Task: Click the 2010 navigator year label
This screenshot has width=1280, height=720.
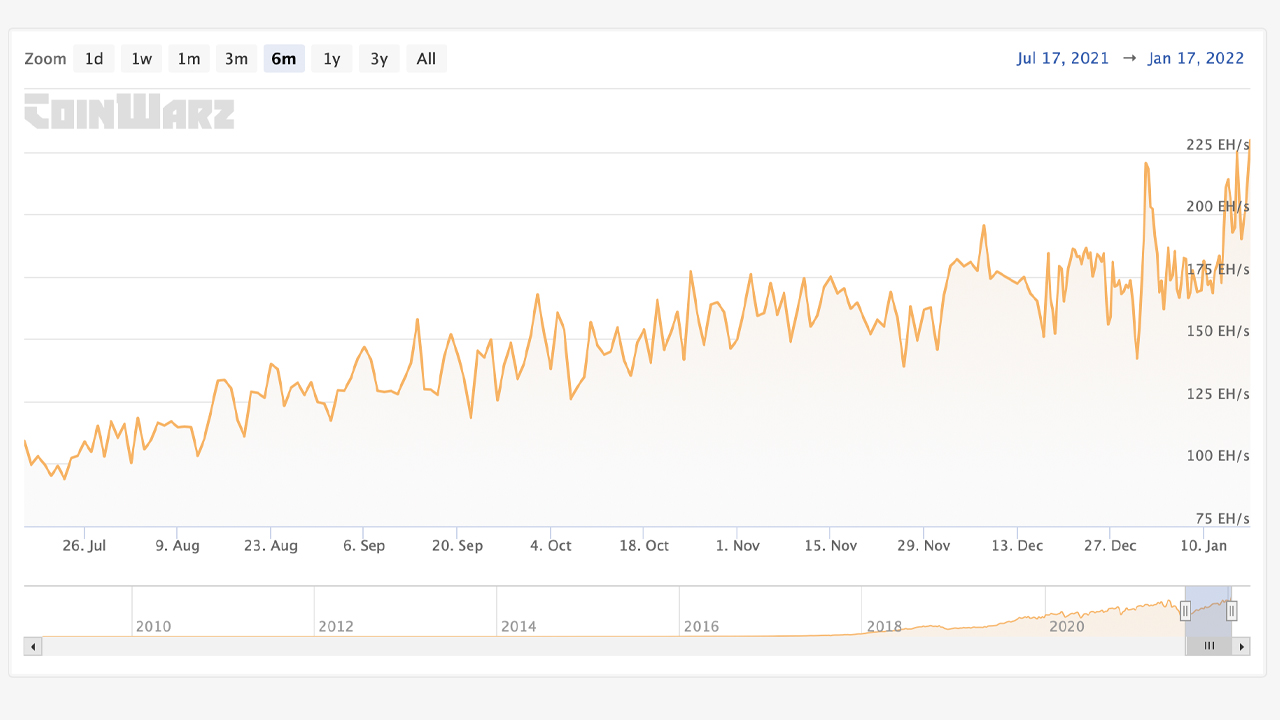Action: pos(153,627)
